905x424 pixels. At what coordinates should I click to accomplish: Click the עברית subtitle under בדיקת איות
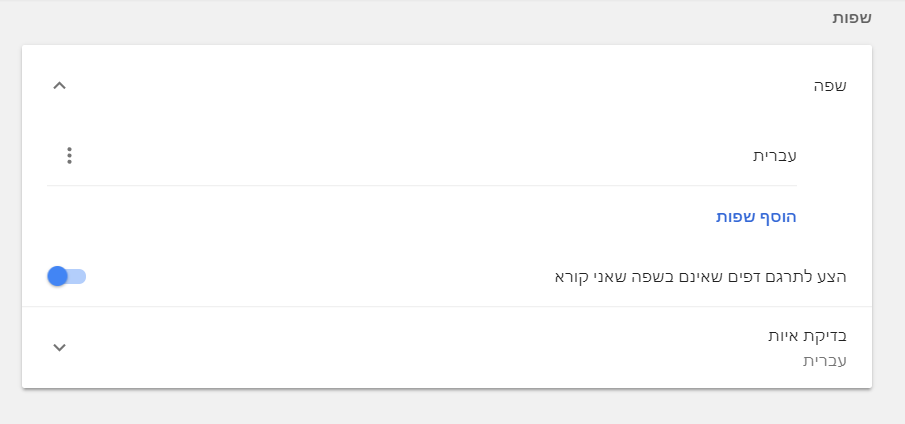click(x=825, y=360)
